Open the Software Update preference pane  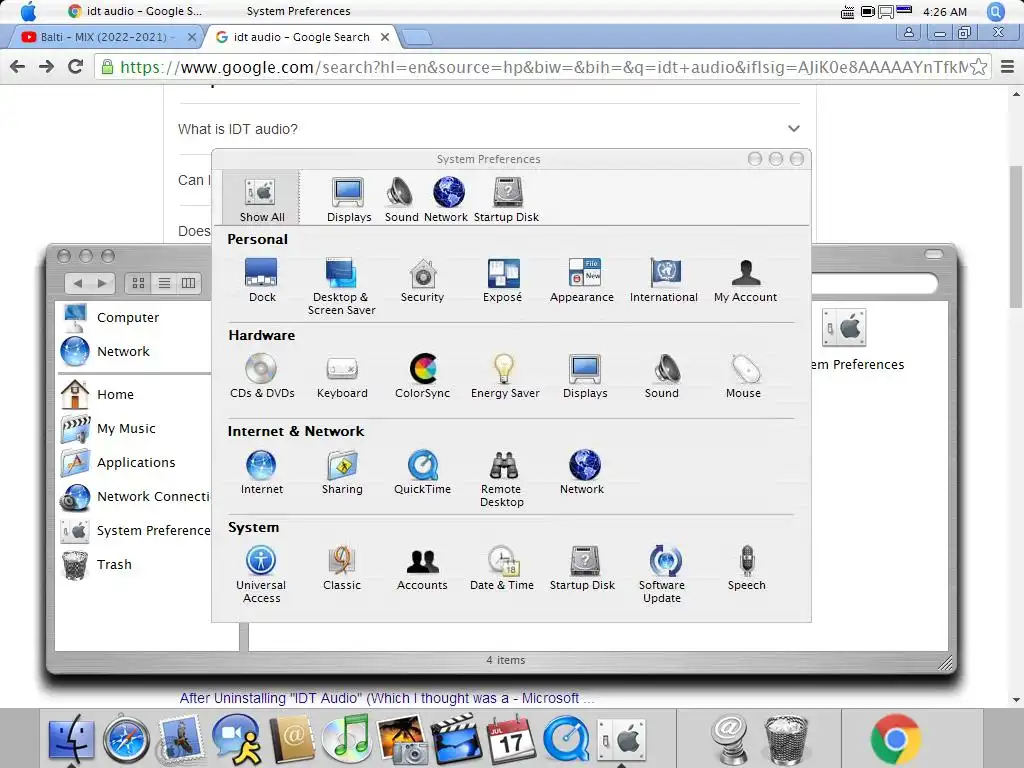click(x=662, y=574)
